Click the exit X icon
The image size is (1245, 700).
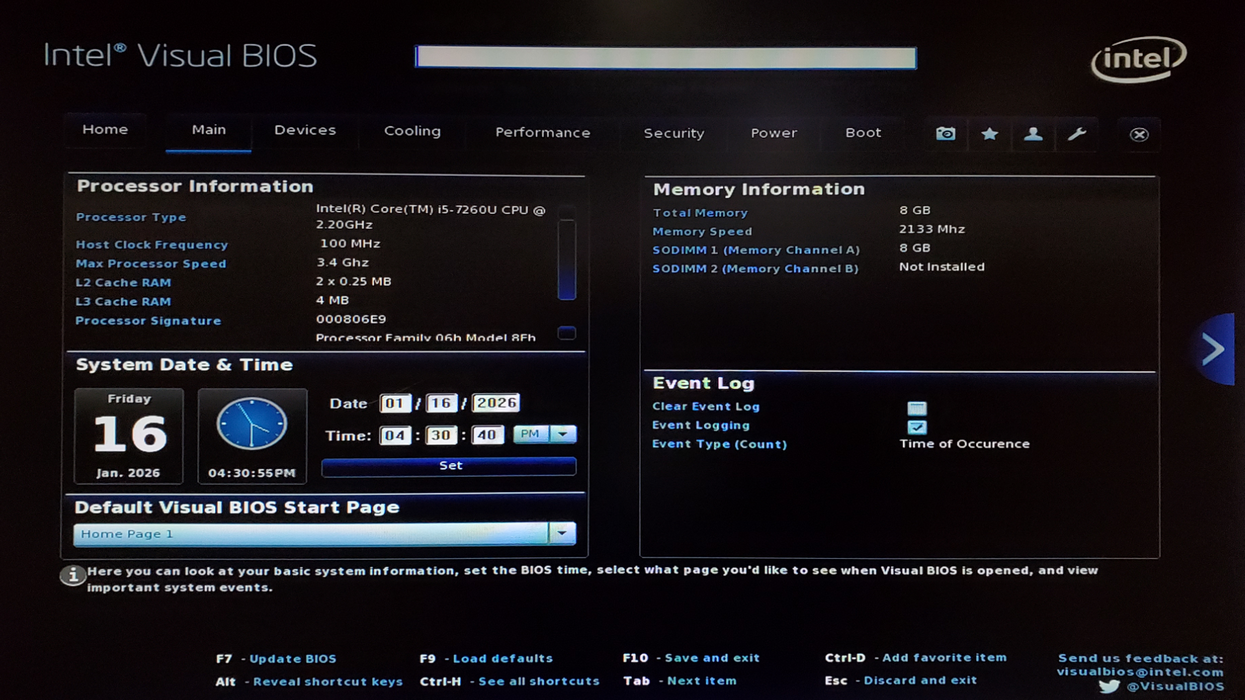point(1139,134)
